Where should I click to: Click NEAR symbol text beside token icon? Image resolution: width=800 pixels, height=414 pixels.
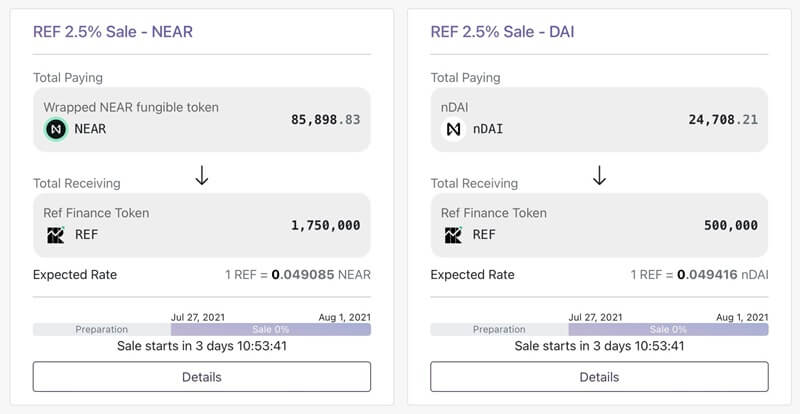[x=90, y=129]
